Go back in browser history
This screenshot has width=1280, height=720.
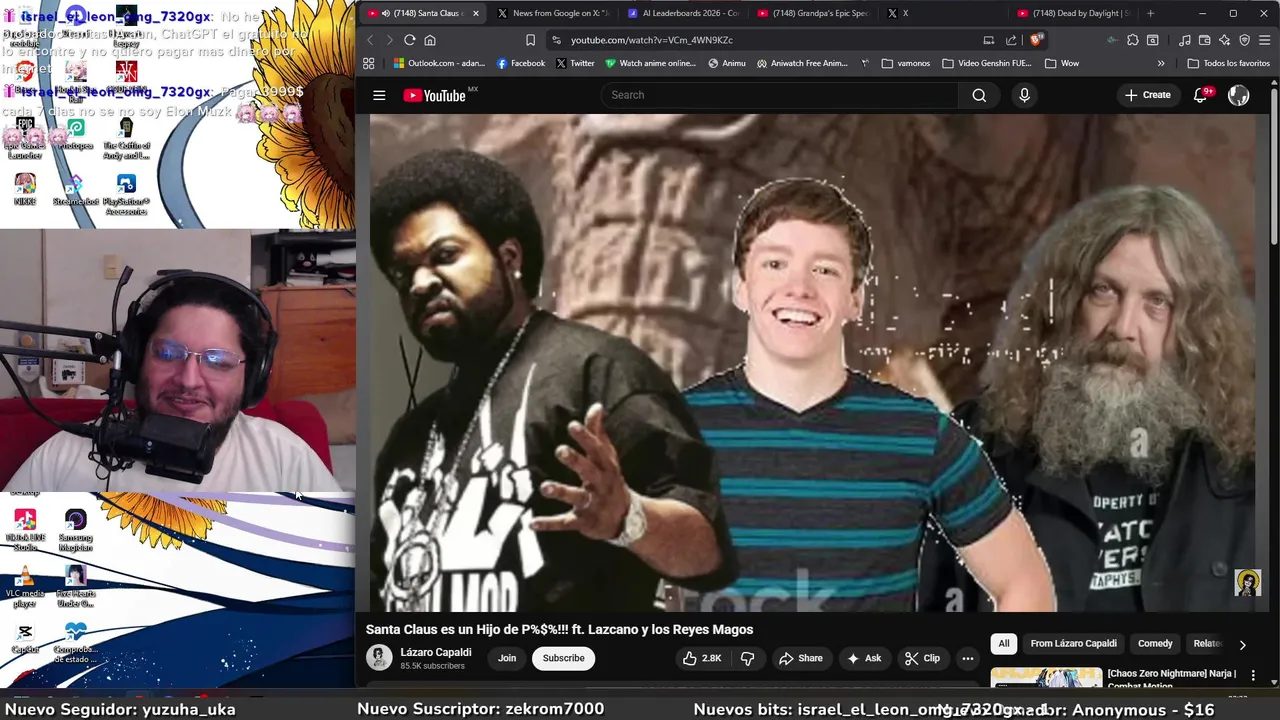(x=369, y=40)
